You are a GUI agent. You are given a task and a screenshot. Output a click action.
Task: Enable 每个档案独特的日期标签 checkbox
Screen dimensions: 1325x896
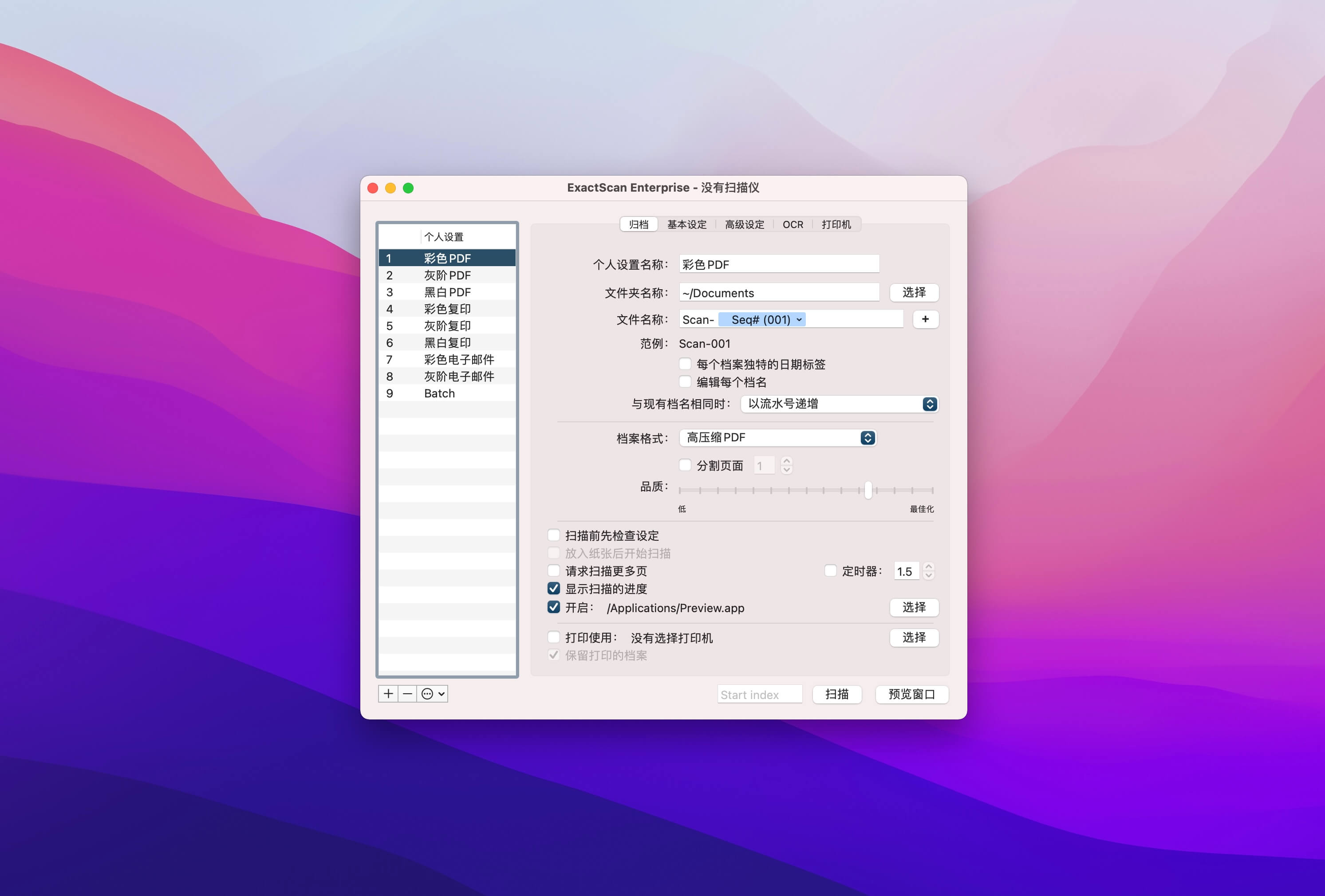tap(685, 364)
